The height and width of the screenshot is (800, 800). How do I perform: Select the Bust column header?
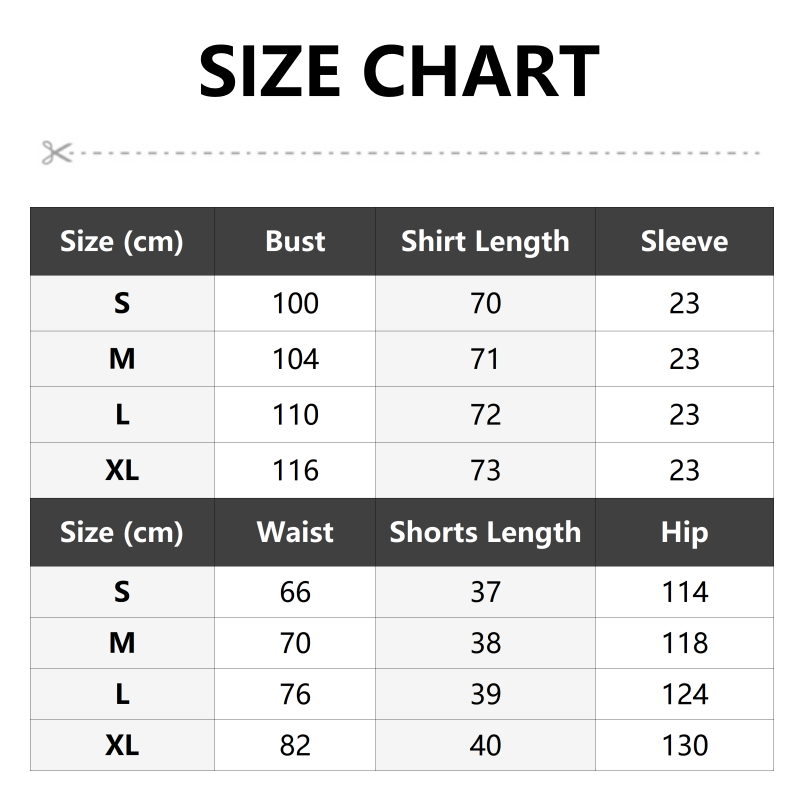pos(295,241)
